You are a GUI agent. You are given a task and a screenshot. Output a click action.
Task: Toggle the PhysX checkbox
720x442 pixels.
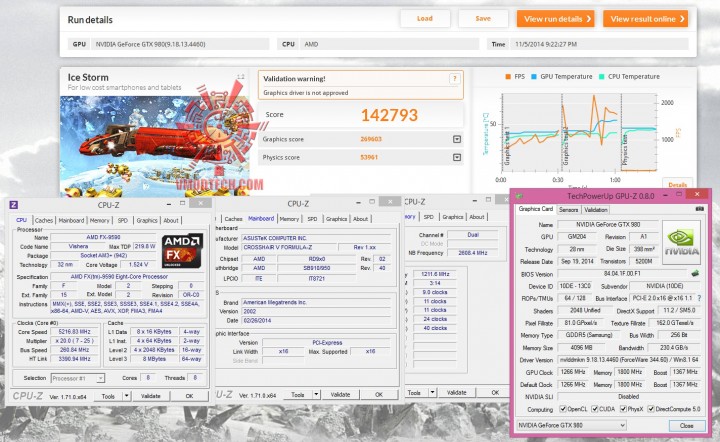point(623,408)
